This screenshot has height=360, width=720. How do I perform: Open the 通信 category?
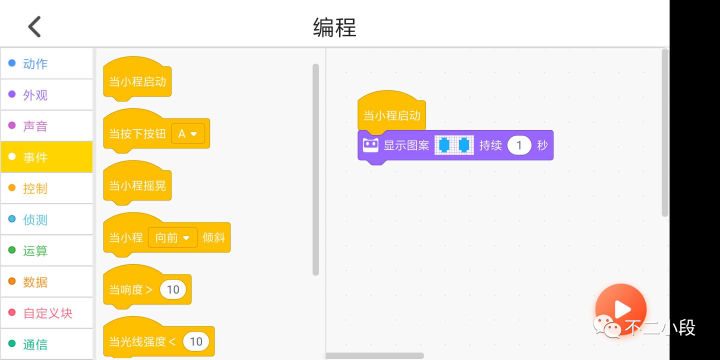46,344
